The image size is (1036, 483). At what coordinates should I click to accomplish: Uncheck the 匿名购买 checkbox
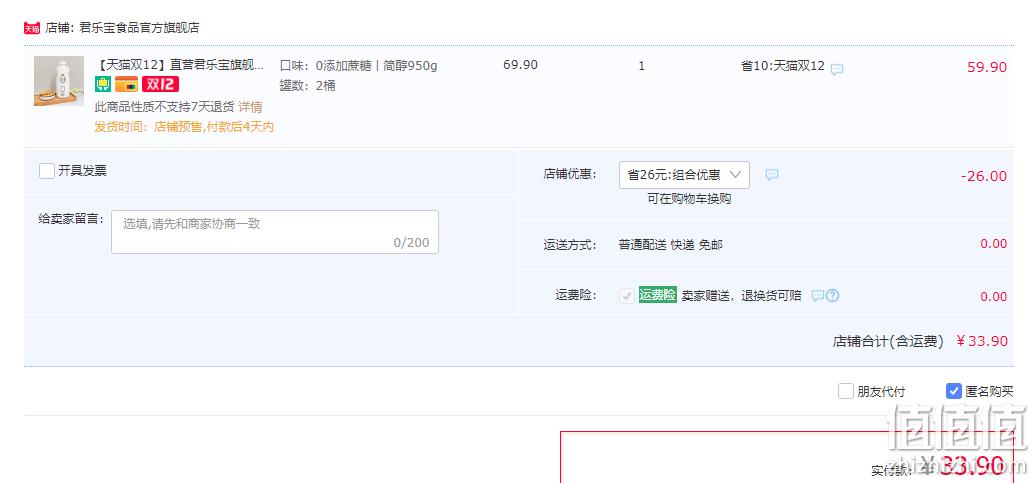pyautogui.click(x=953, y=391)
